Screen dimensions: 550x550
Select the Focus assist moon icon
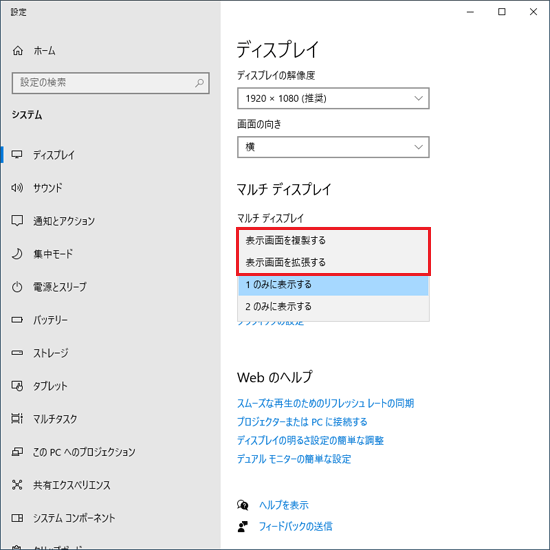[17, 254]
